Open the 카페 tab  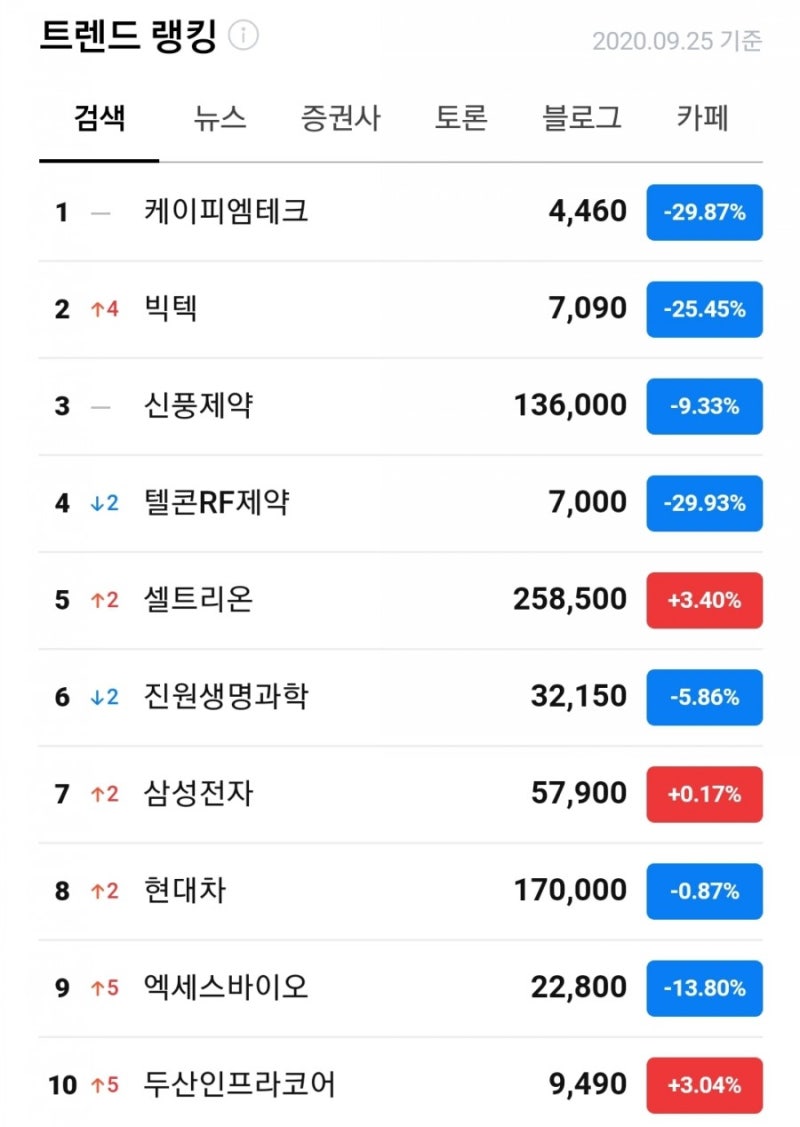tap(699, 118)
